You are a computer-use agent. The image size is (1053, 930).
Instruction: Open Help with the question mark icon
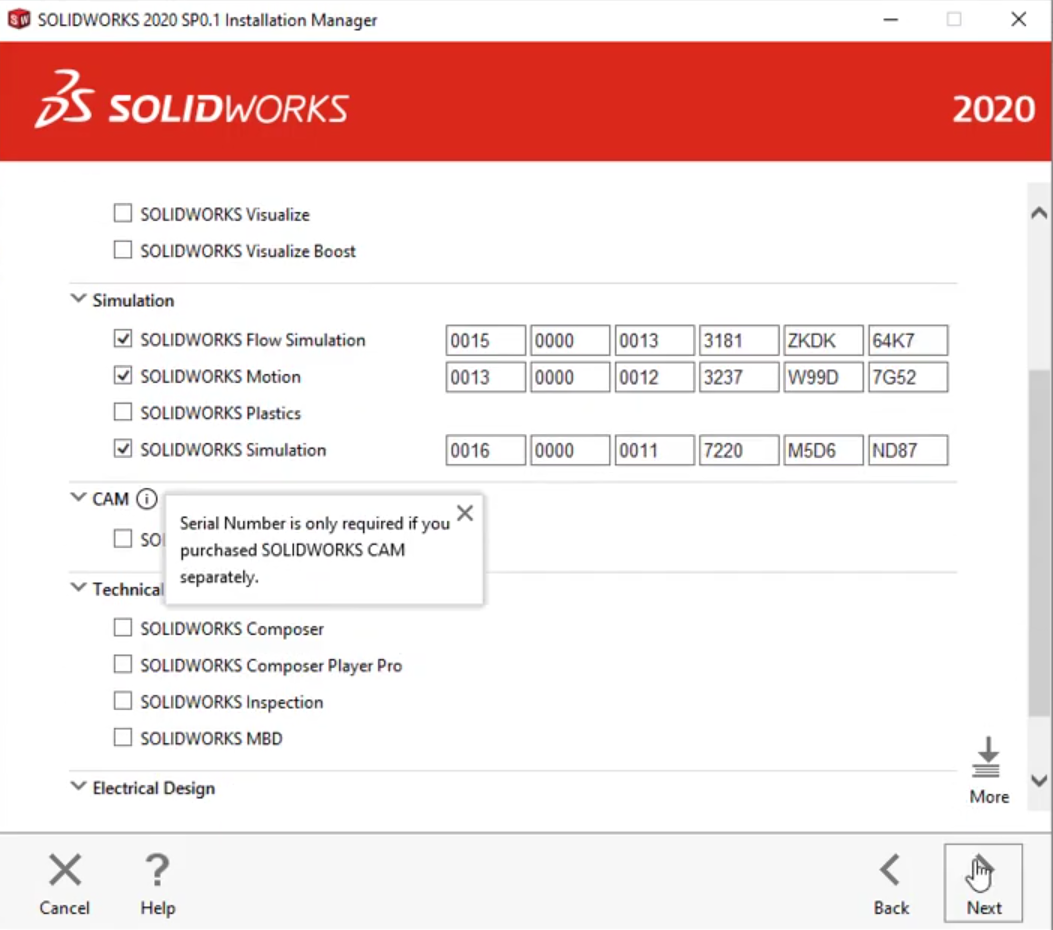pos(157,871)
